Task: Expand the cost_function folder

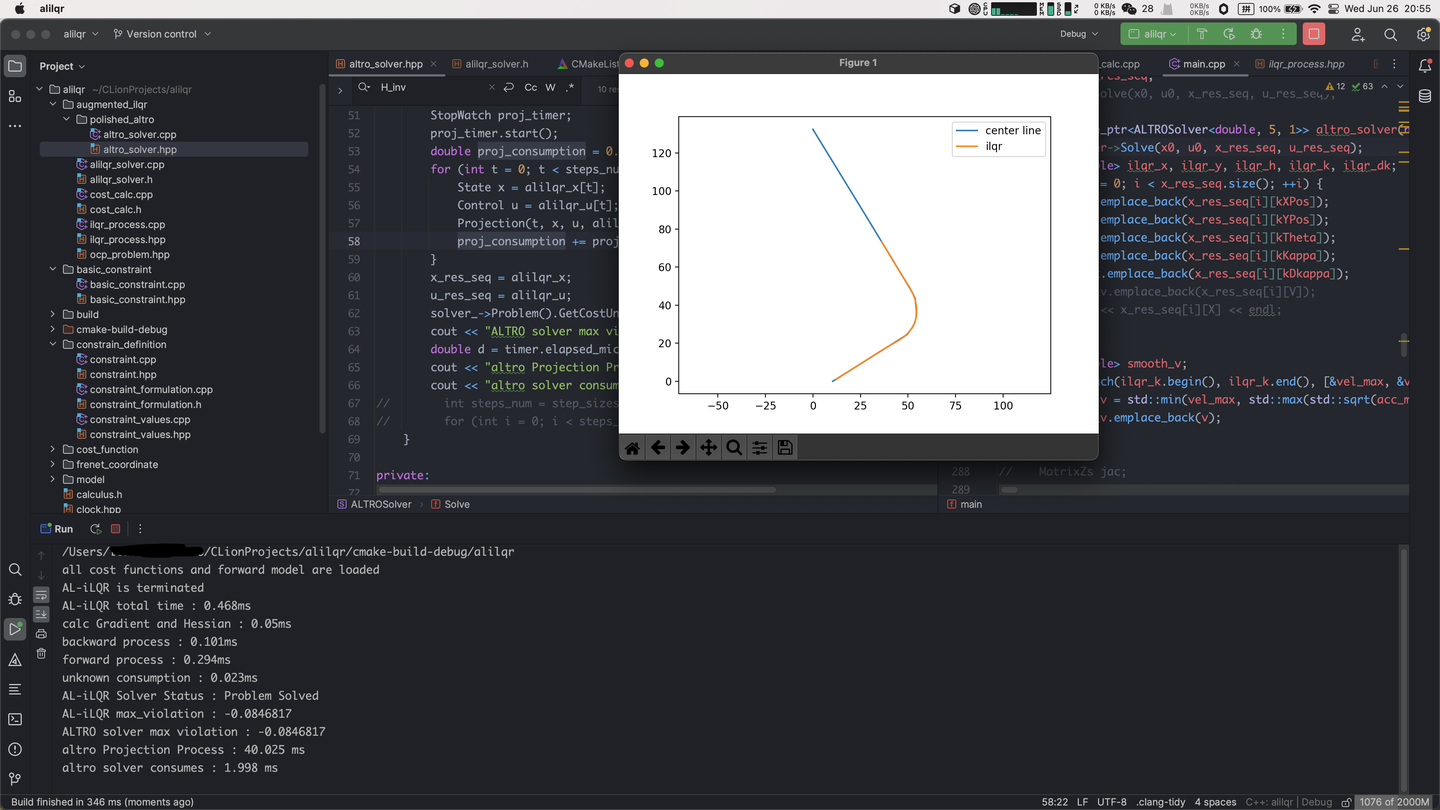Action: pyautogui.click(x=53, y=450)
